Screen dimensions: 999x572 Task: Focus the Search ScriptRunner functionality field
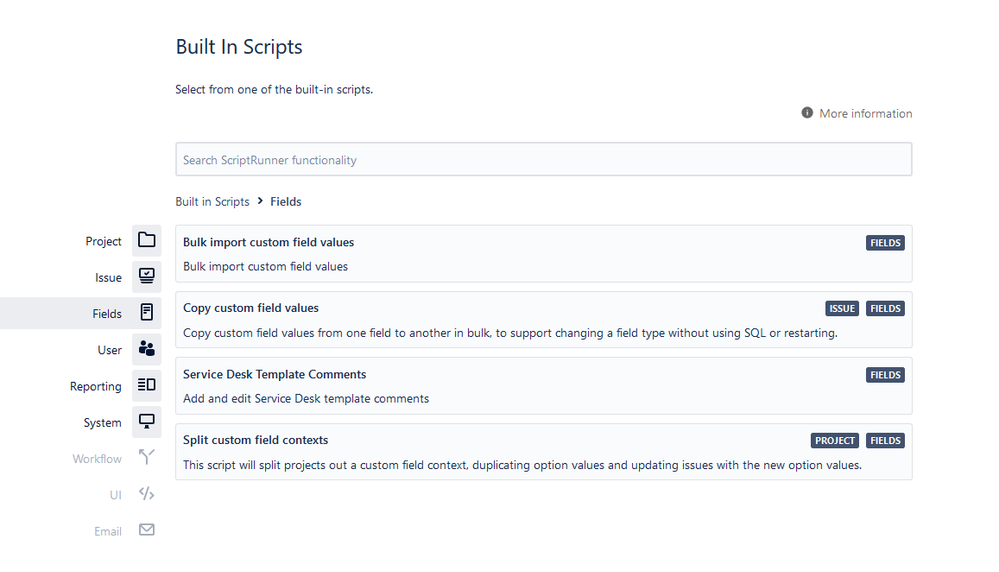(543, 159)
